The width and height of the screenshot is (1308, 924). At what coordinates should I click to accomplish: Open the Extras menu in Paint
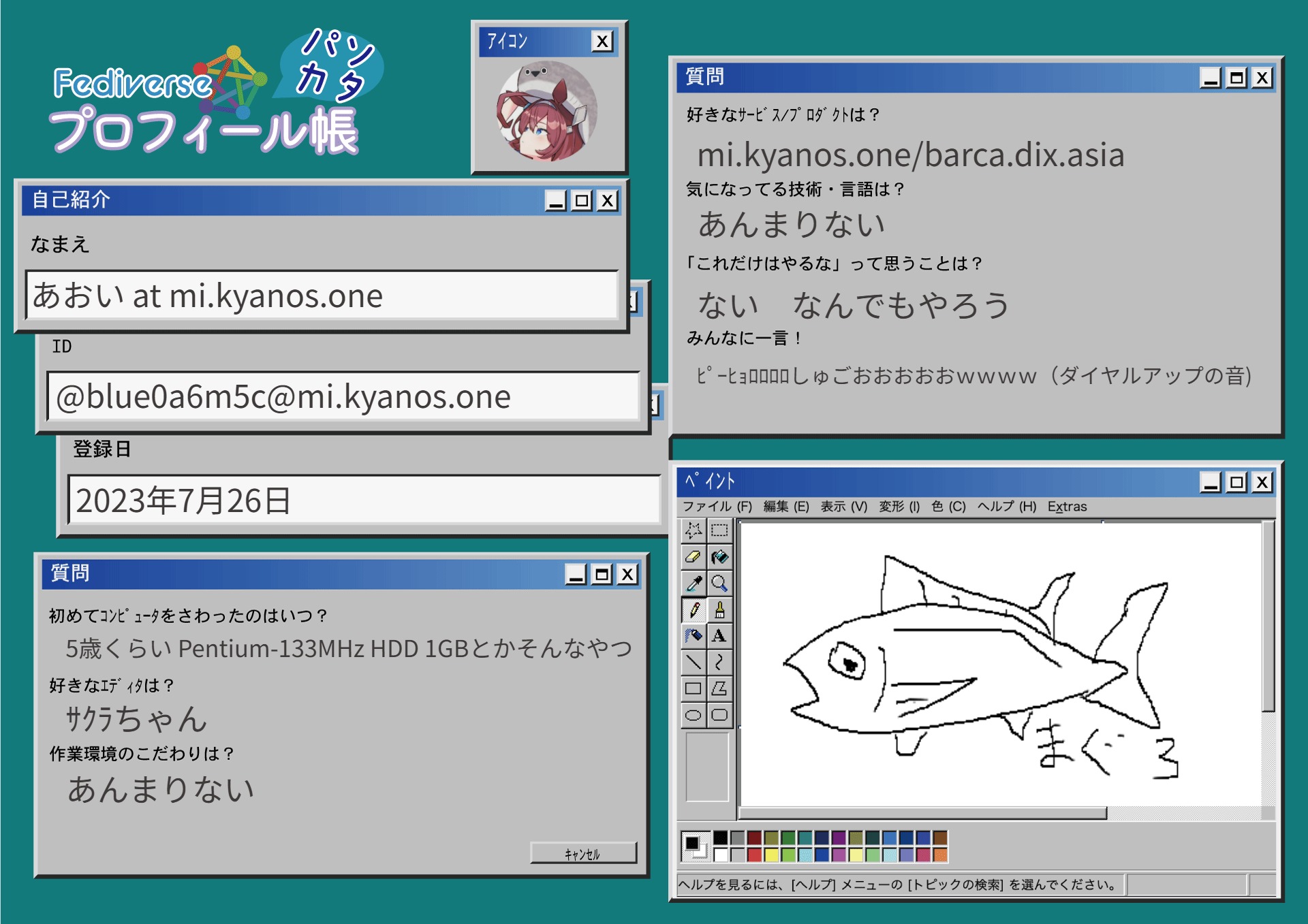pyautogui.click(x=1067, y=507)
